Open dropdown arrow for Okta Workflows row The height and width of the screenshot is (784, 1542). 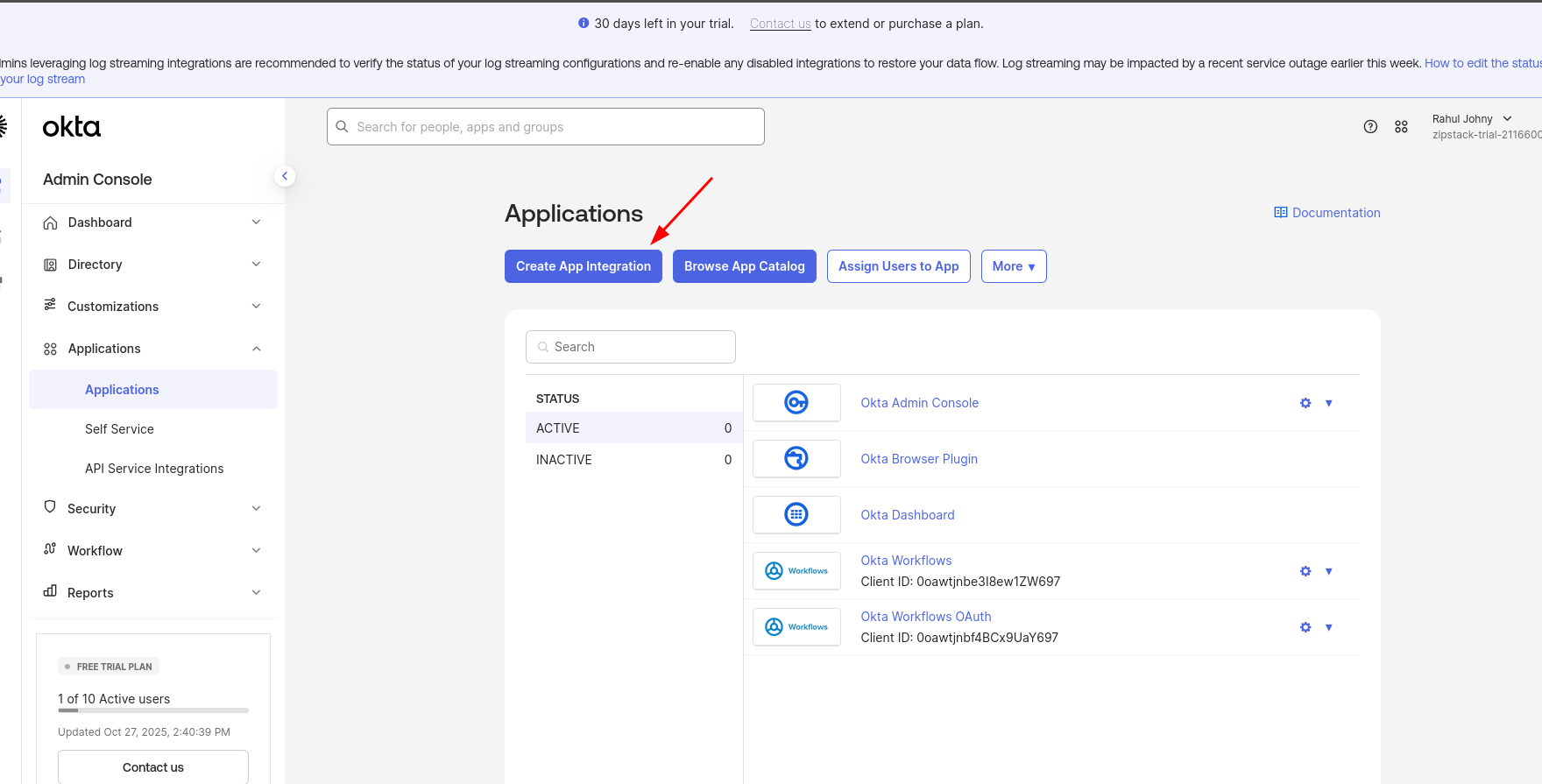point(1329,571)
